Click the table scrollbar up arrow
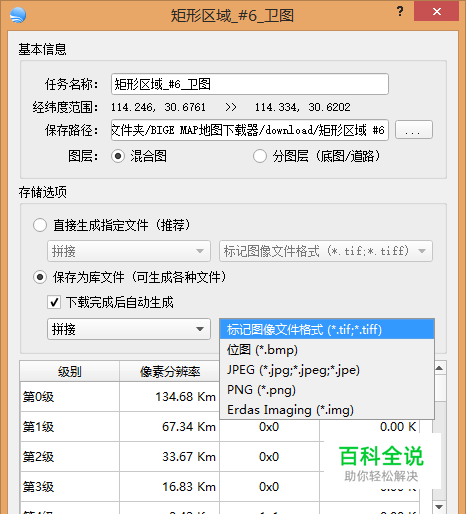This screenshot has height=514, width=466. (x=439, y=368)
